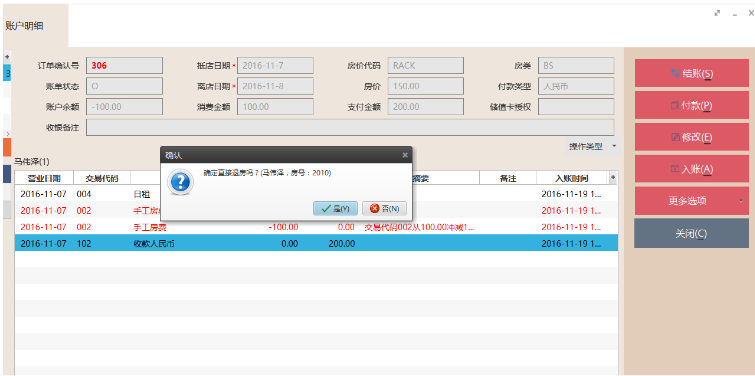Click the icon on the 入账(A) button
Image resolution: width=755 pixels, height=376 pixels.
pos(675,169)
